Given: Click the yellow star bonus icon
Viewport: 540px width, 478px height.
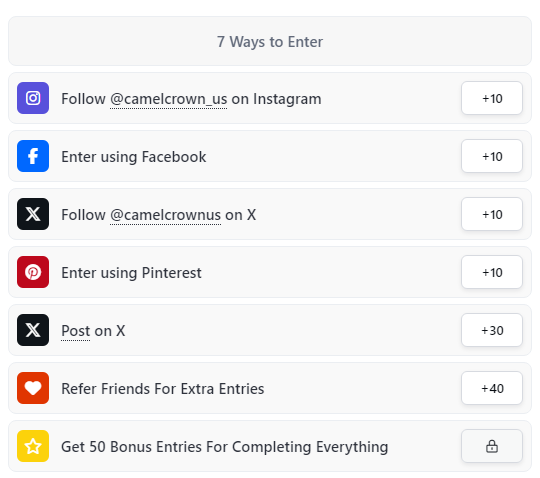Looking at the screenshot, I should [33, 446].
